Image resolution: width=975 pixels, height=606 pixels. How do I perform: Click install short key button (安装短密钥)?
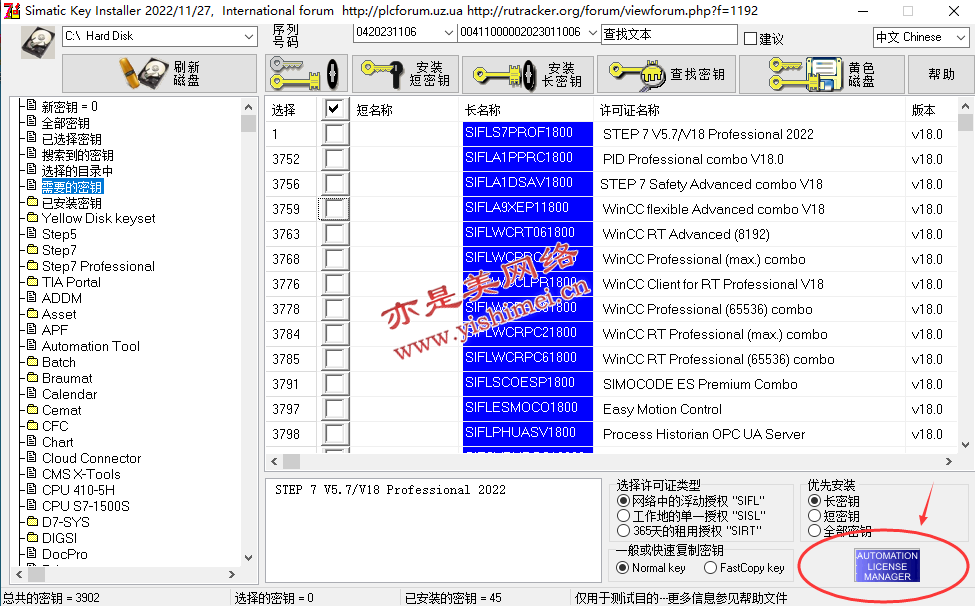coord(405,73)
